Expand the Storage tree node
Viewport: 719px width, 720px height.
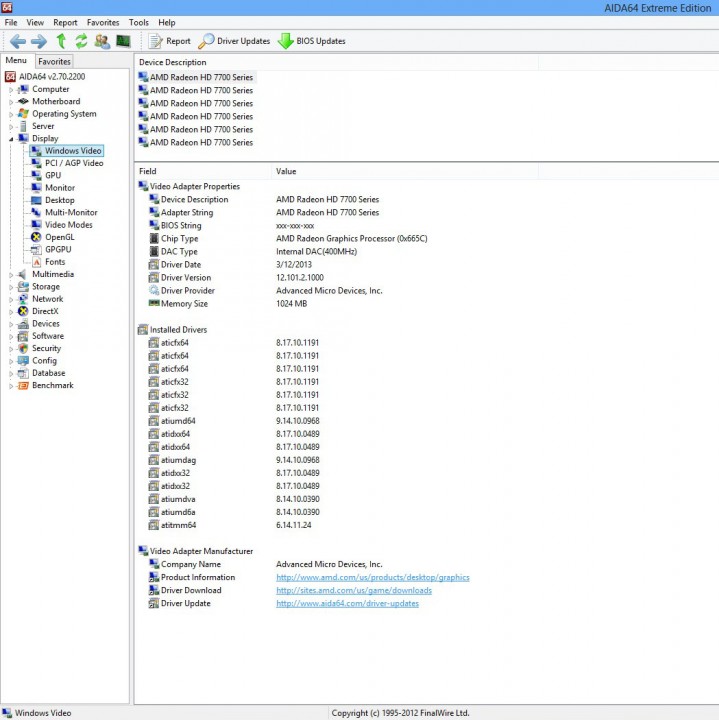(11, 287)
